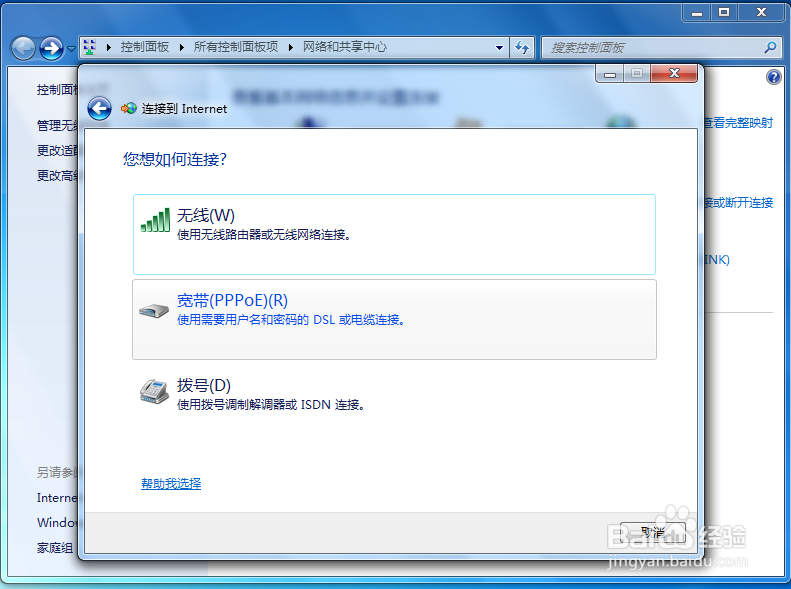Open 控制面板 home sidebar link

click(x=57, y=90)
